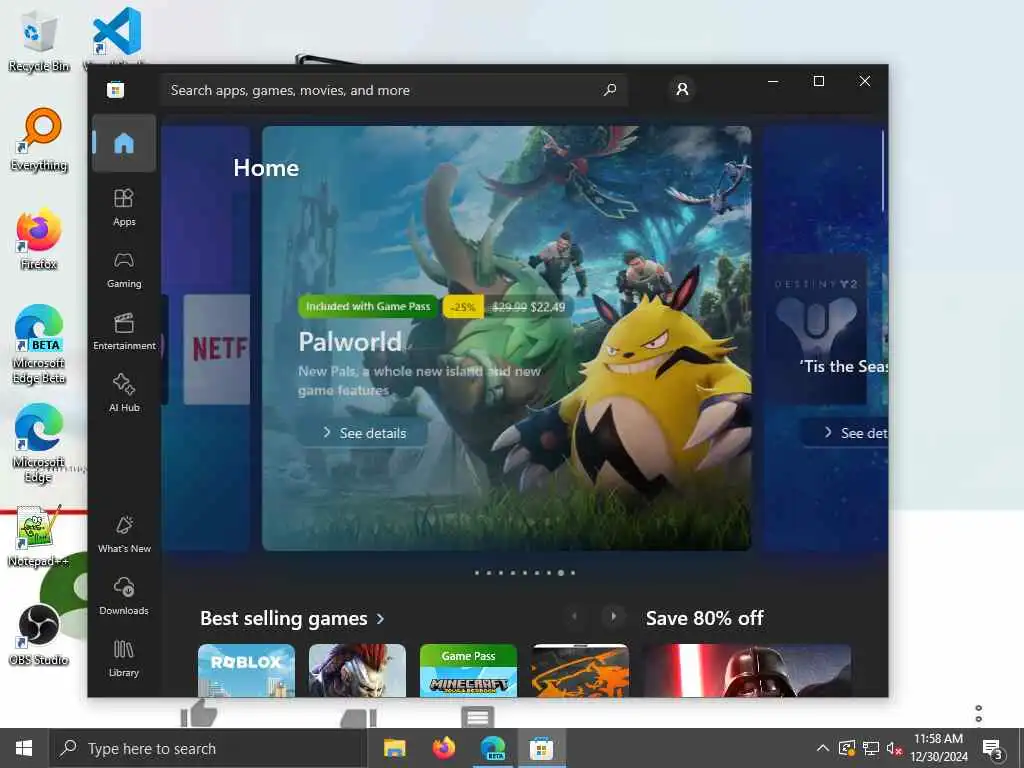This screenshot has height=768, width=1024.
Task: Open the Windows Start menu
Action: click(x=24, y=748)
